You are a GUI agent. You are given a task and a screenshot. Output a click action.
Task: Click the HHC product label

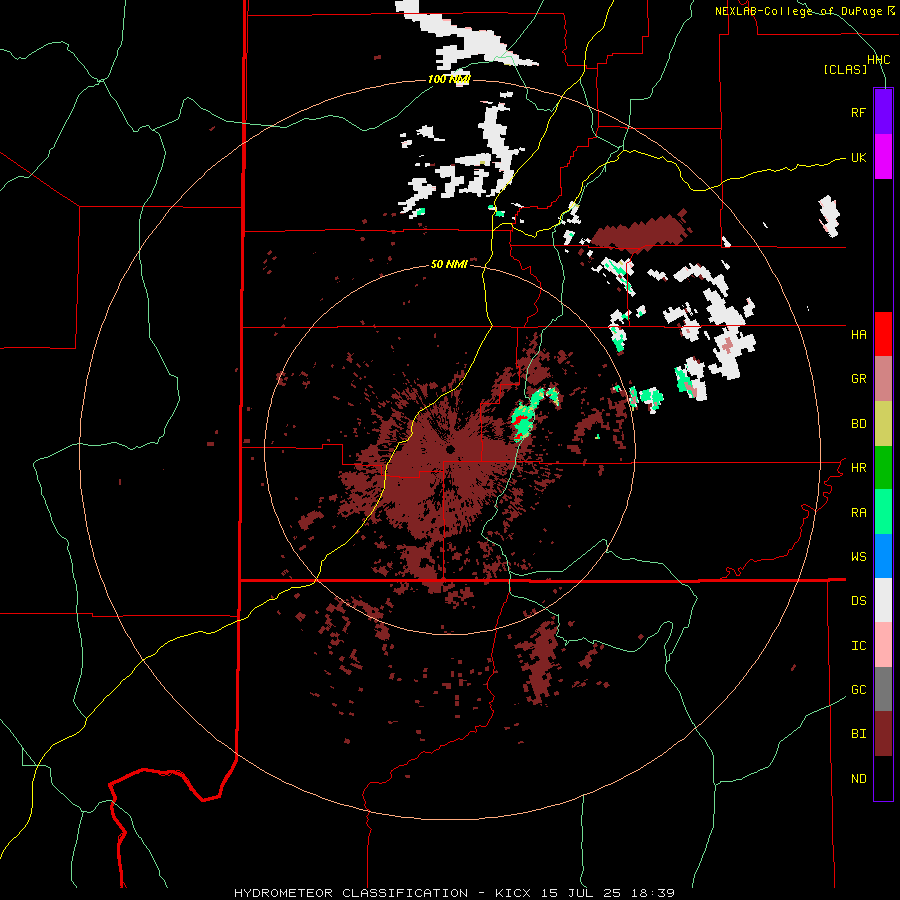tap(879, 60)
